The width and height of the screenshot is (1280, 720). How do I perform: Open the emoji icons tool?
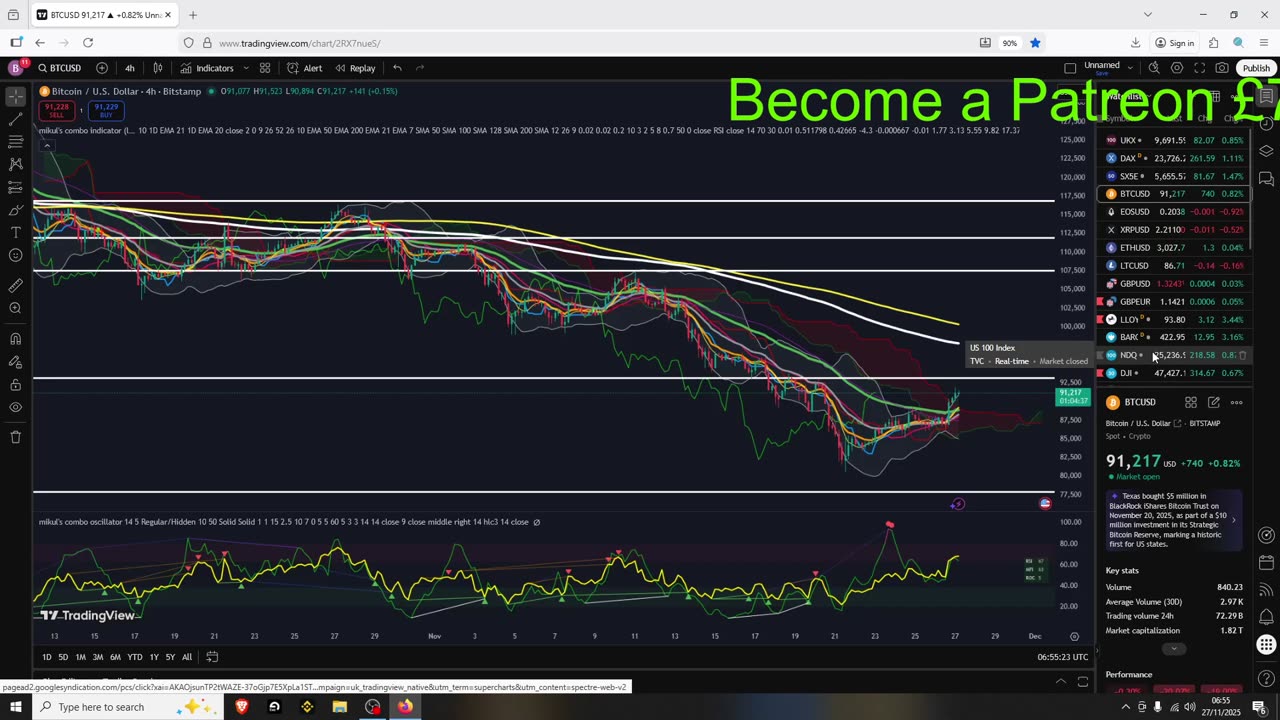[x=15, y=256]
